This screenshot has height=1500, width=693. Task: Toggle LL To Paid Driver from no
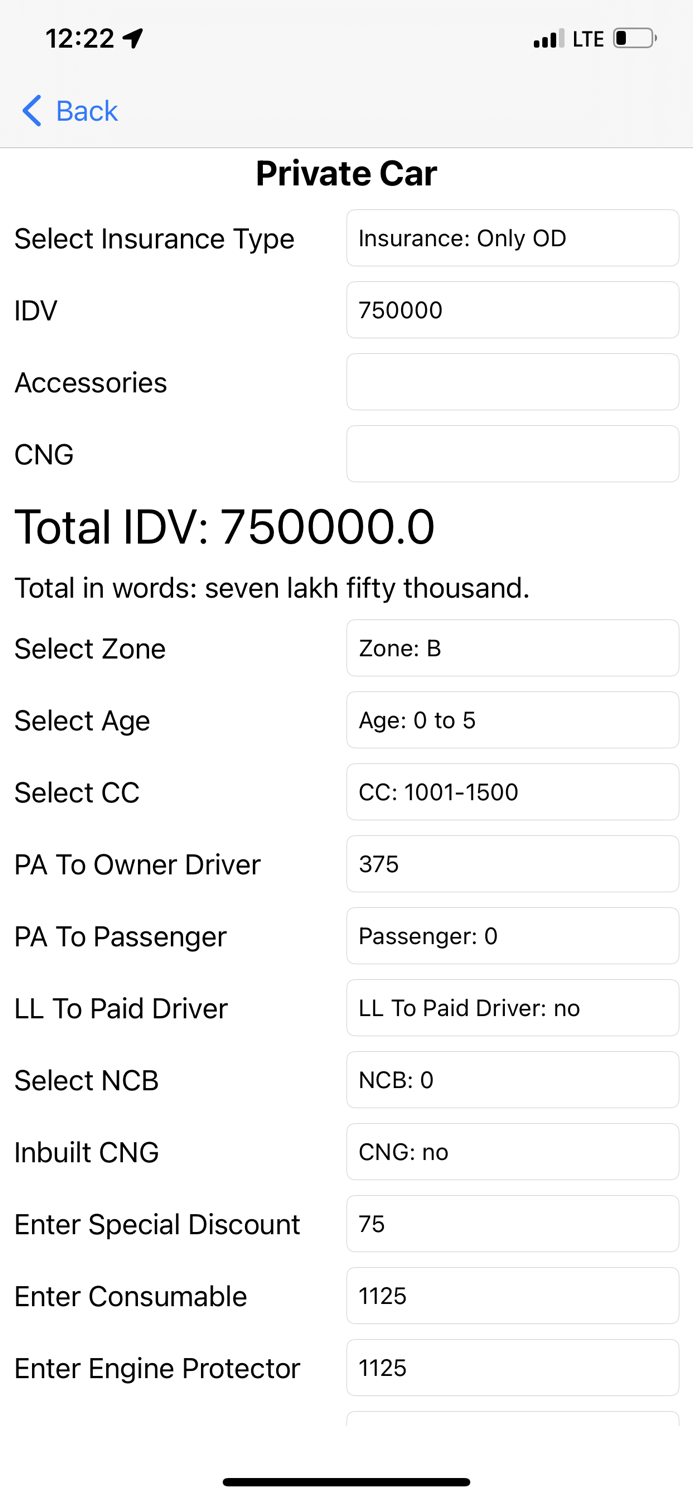(512, 1008)
